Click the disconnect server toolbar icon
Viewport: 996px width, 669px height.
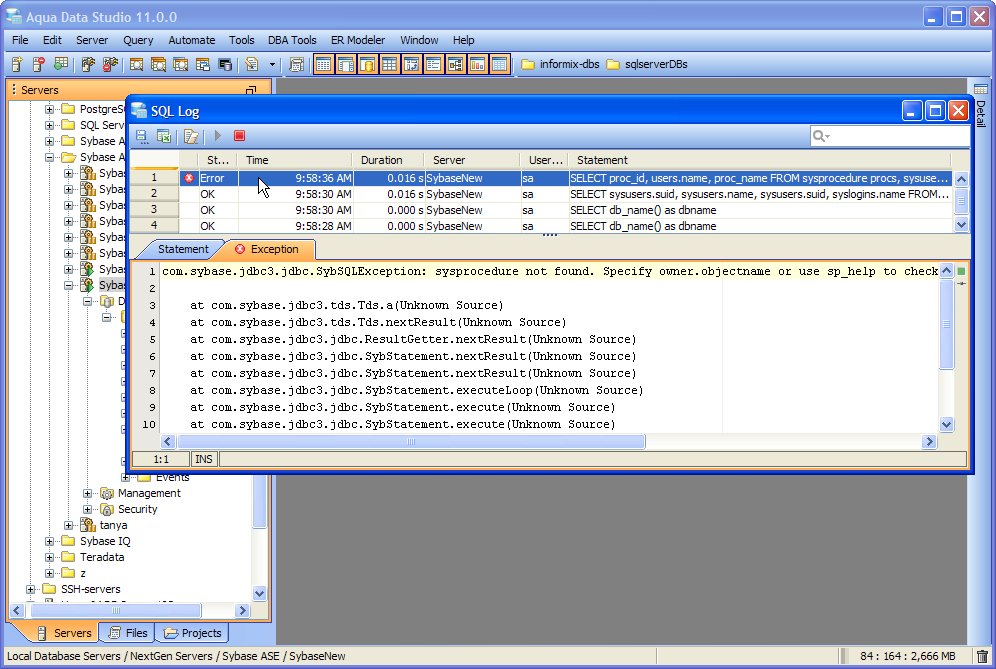click(110, 64)
